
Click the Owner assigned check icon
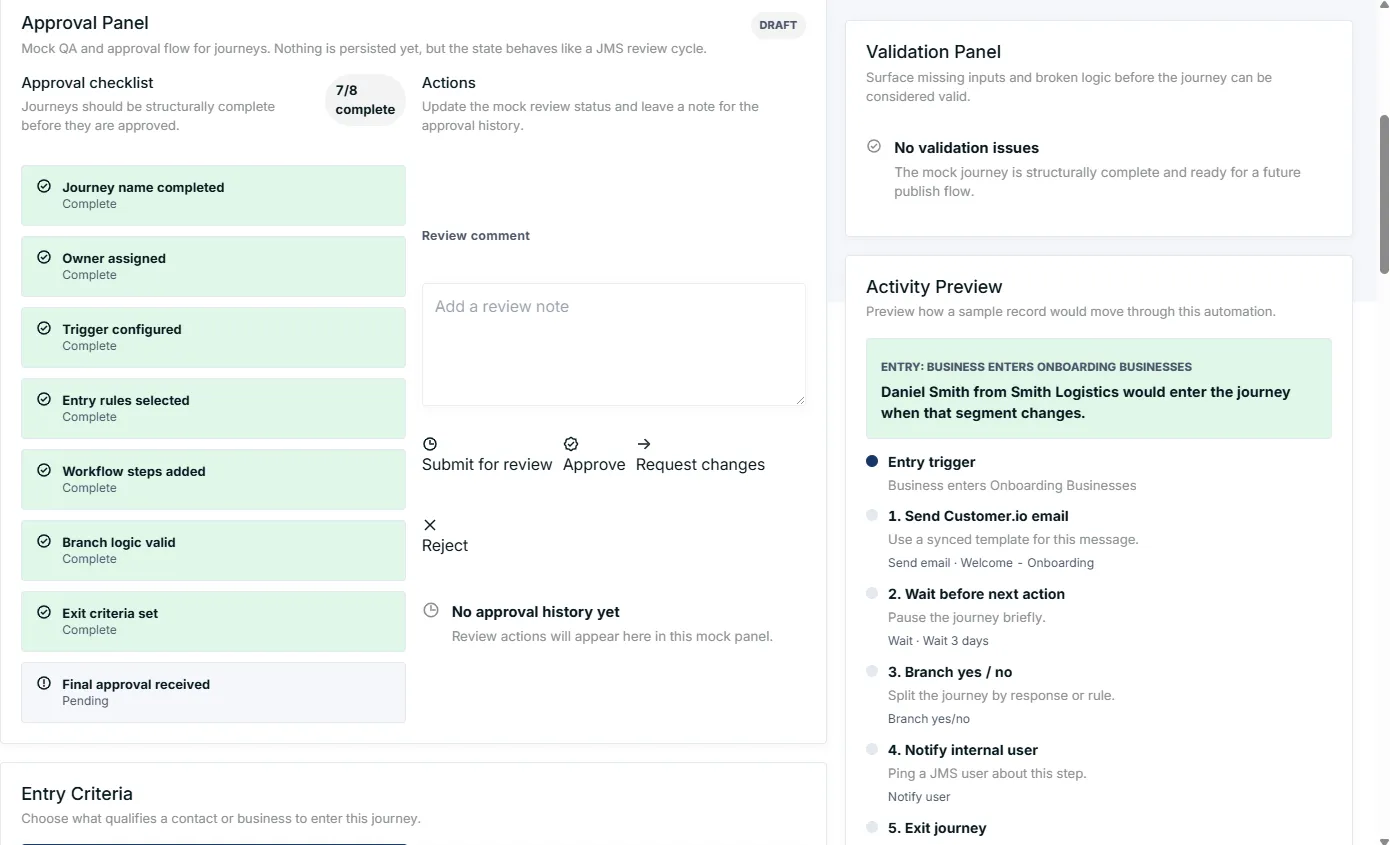click(44, 257)
